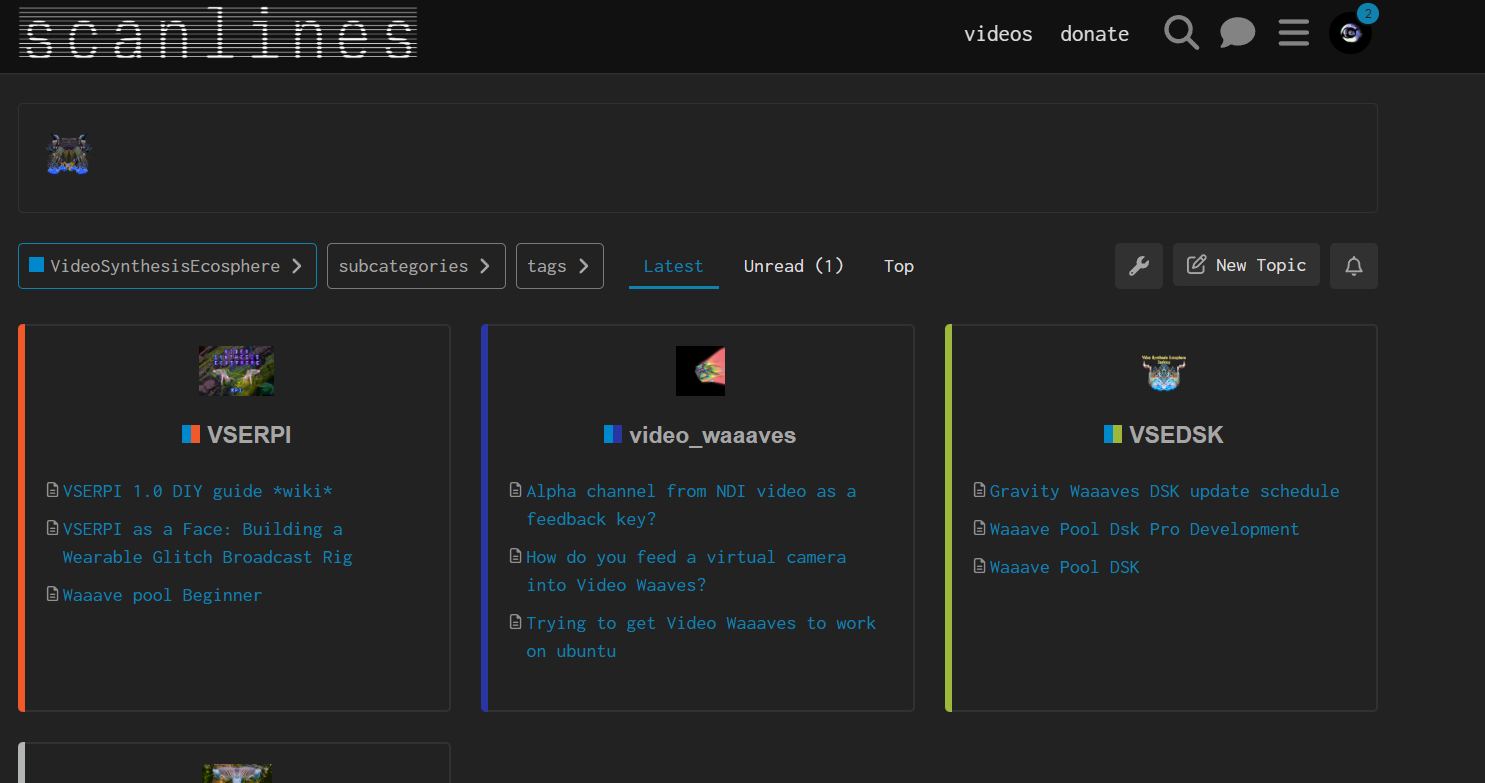Select the Top tab
Screen dimensions: 1485x783
898,266
